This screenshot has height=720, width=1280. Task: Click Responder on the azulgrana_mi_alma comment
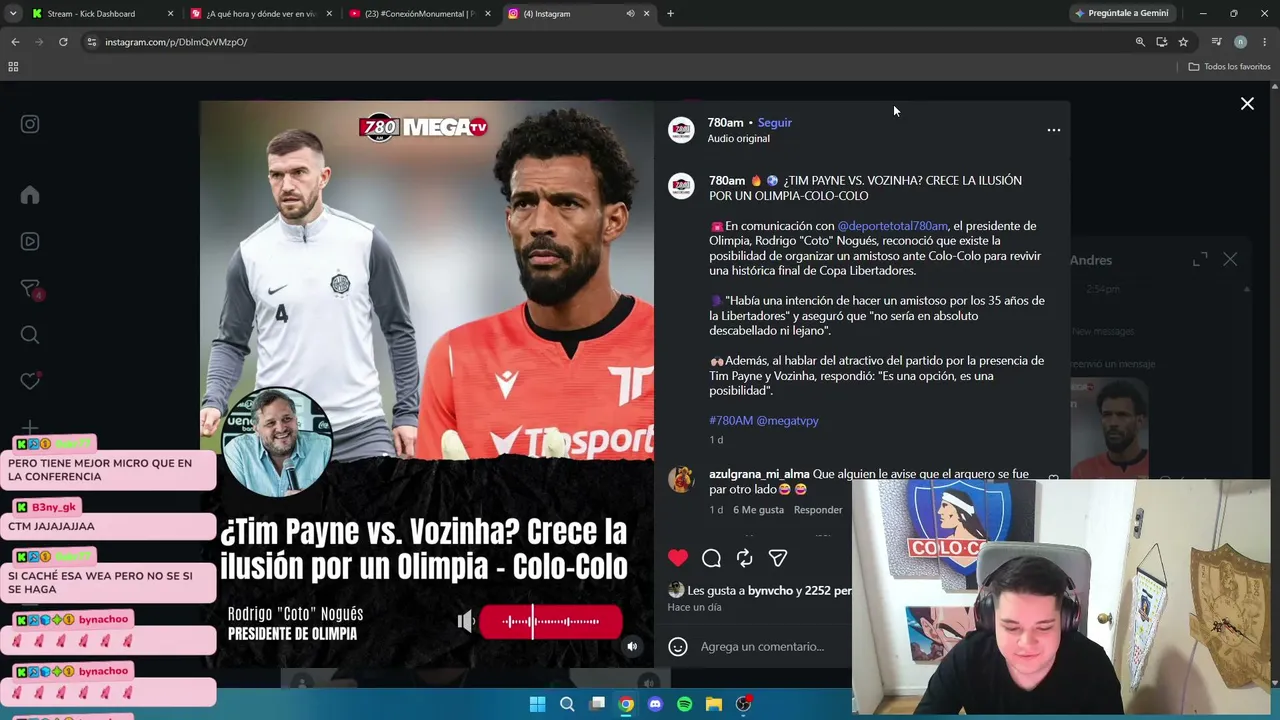click(818, 510)
